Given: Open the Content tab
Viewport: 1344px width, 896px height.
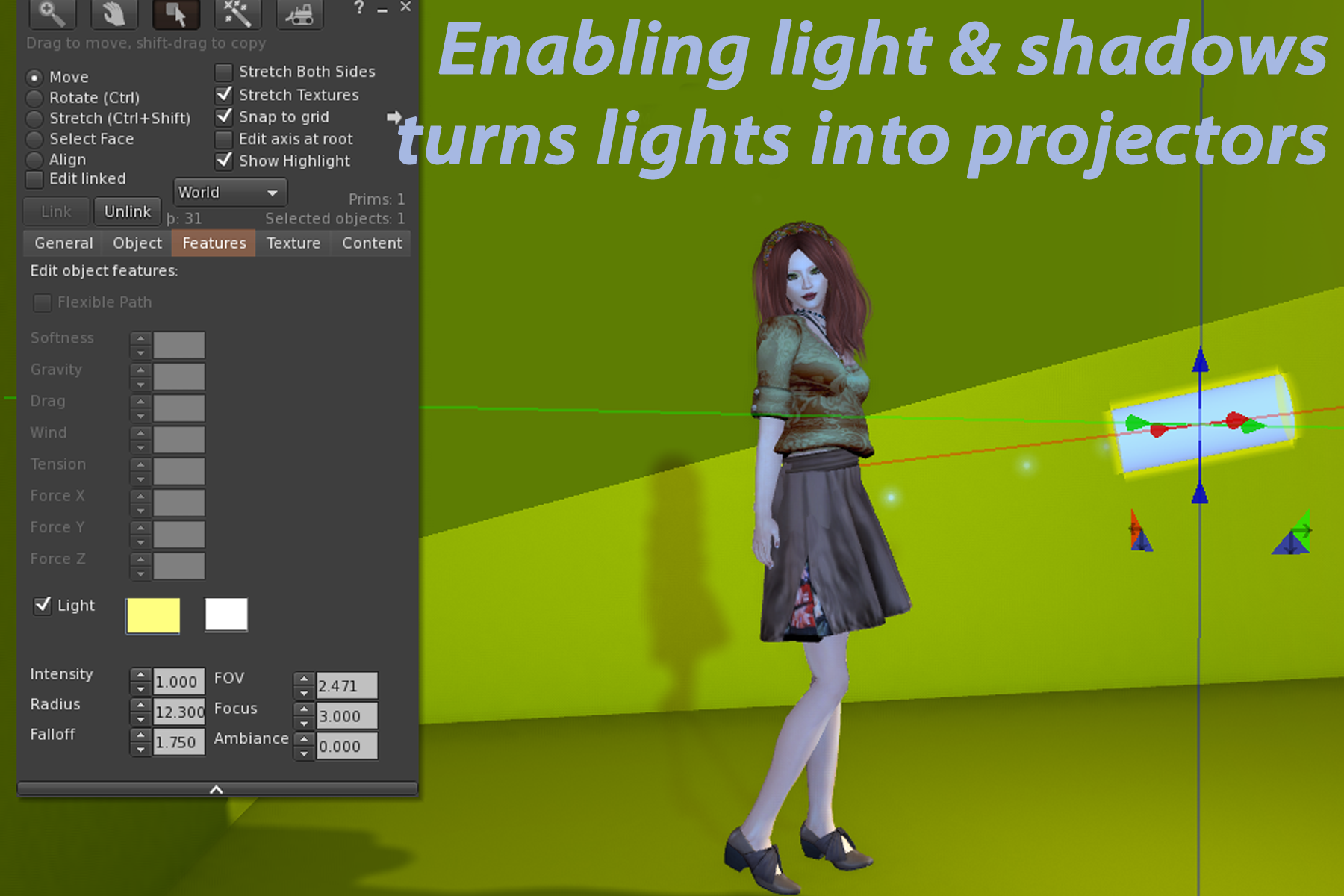Looking at the screenshot, I should coord(371,243).
